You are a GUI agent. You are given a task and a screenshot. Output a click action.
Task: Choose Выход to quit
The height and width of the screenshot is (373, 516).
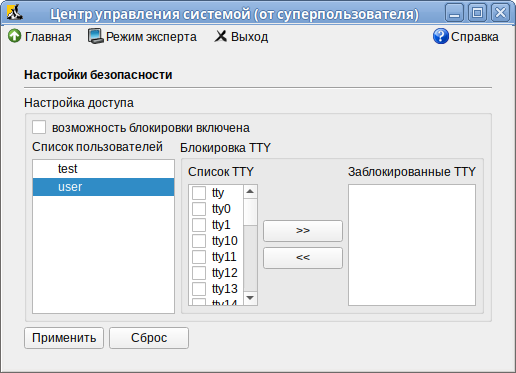point(241,36)
